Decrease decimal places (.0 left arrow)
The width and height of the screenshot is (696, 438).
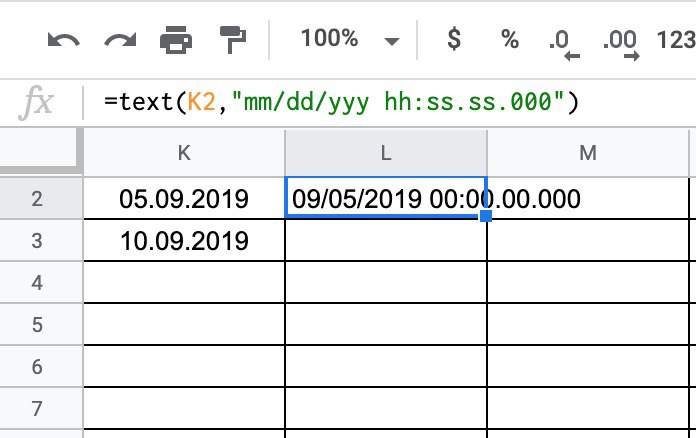pos(564,44)
